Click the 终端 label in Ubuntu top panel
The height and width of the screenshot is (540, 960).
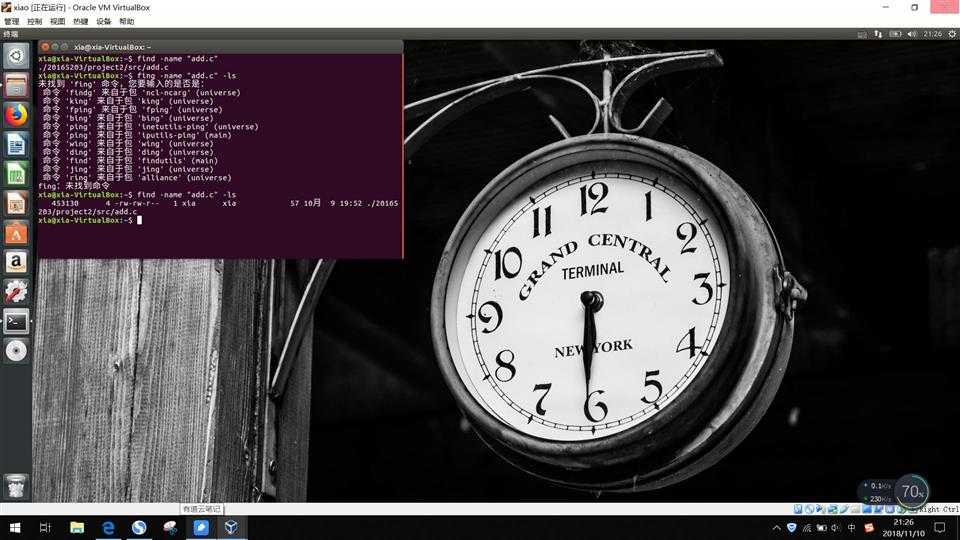click(x=10, y=34)
